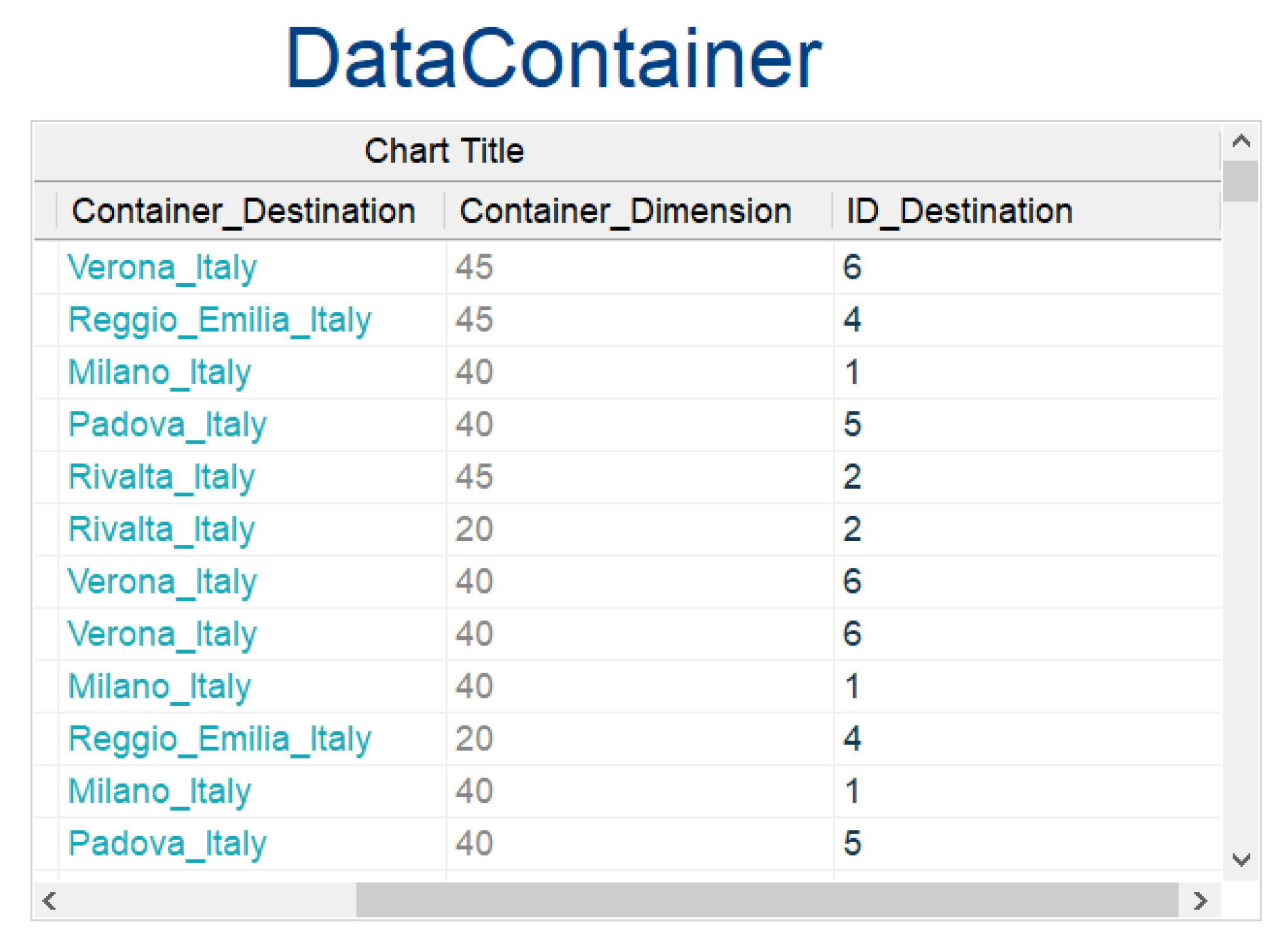Click first Padova_Italy dimension 40 cell

tap(474, 424)
